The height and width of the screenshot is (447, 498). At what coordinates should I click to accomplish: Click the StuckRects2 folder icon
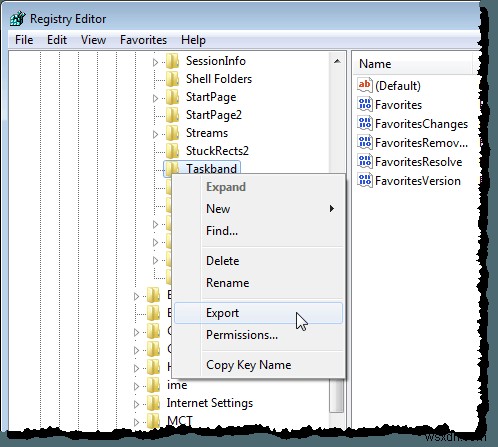(x=173, y=151)
